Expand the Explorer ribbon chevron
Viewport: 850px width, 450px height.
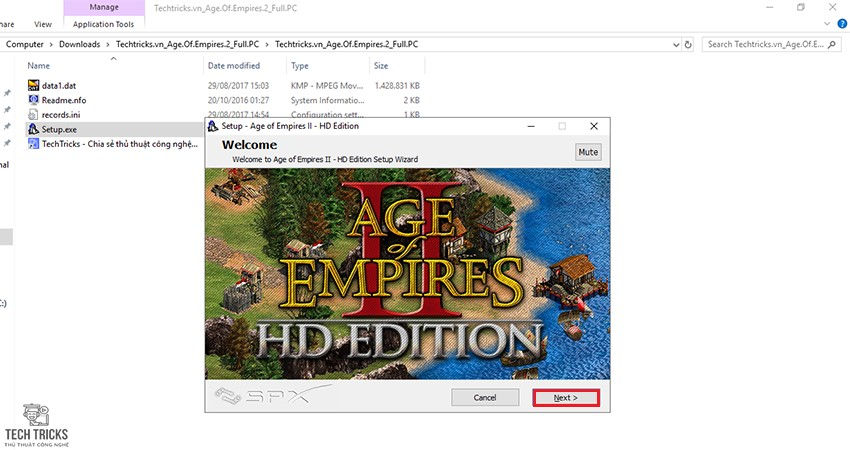coord(827,24)
